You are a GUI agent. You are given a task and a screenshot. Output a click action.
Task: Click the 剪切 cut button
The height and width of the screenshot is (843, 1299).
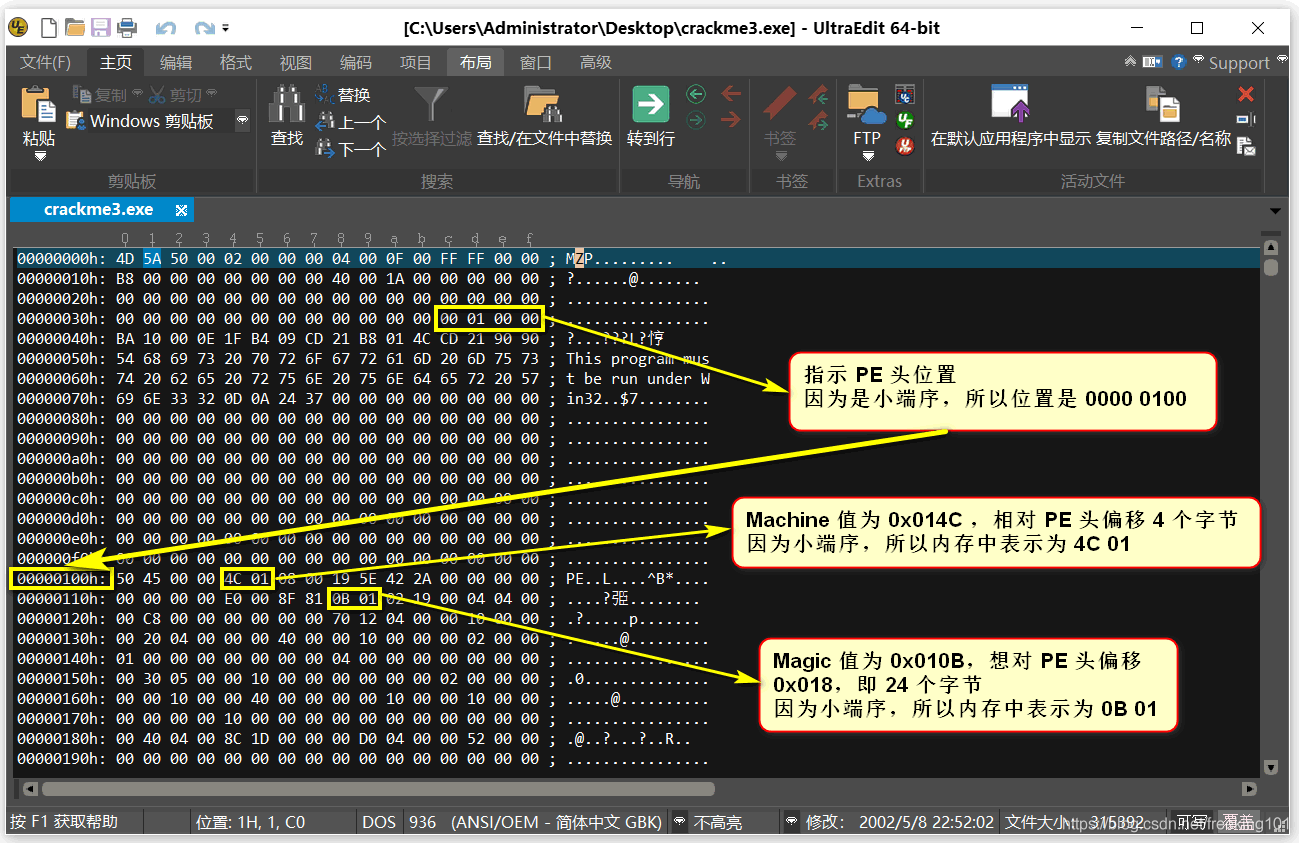[x=174, y=95]
